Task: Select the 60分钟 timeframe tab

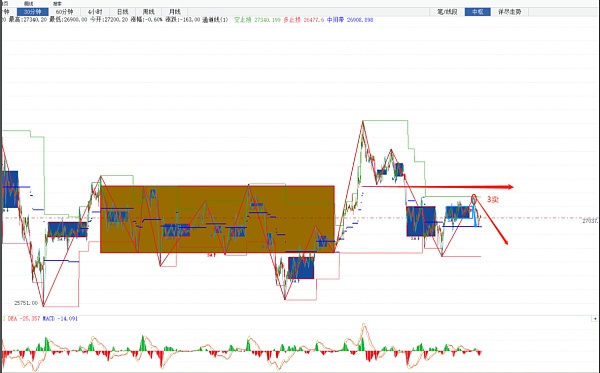Action: click(x=64, y=12)
